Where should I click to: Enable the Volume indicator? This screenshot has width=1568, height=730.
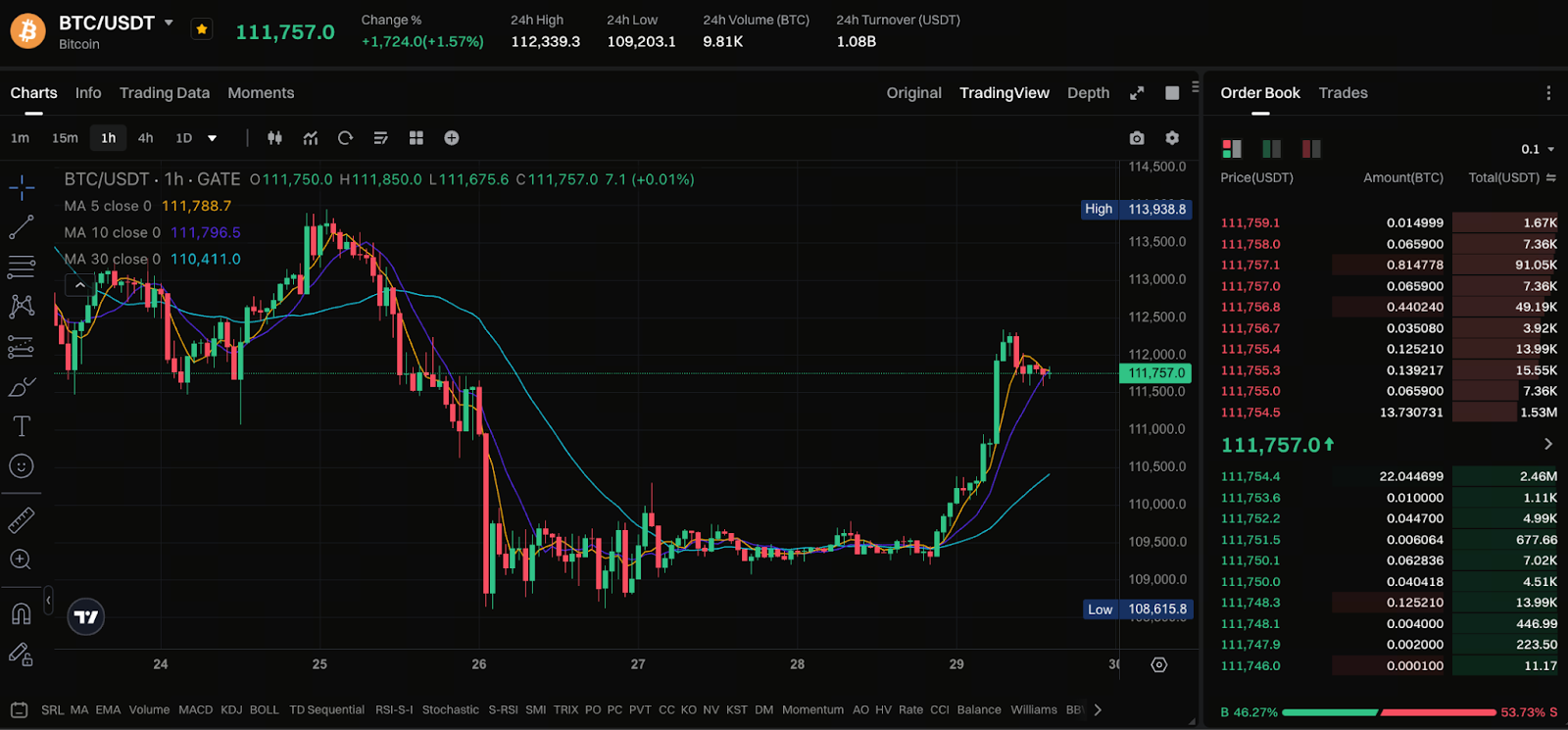click(x=149, y=709)
